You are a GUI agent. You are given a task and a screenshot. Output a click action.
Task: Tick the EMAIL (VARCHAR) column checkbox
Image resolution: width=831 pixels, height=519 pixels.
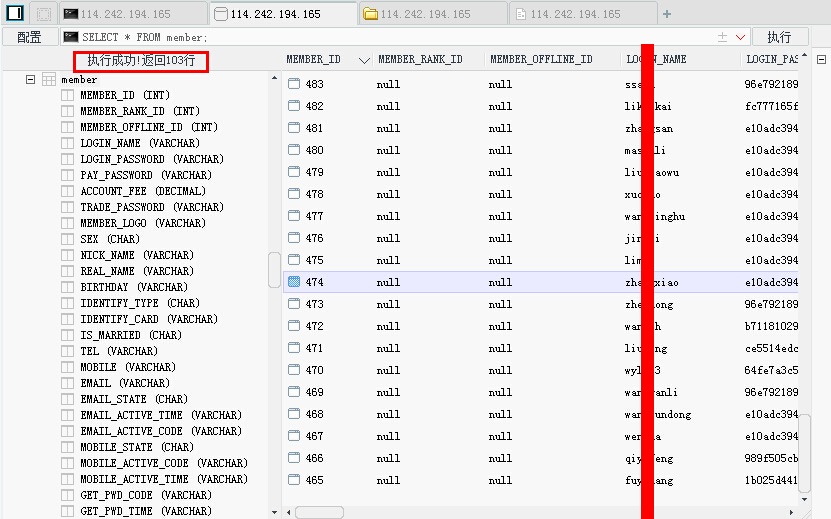67,383
